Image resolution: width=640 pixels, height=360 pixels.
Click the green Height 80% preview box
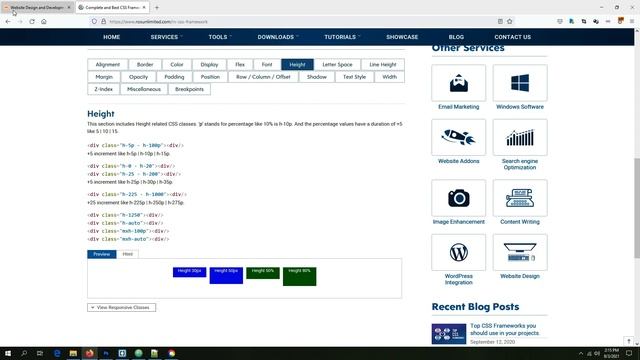pyautogui.click(x=300, y=276)
